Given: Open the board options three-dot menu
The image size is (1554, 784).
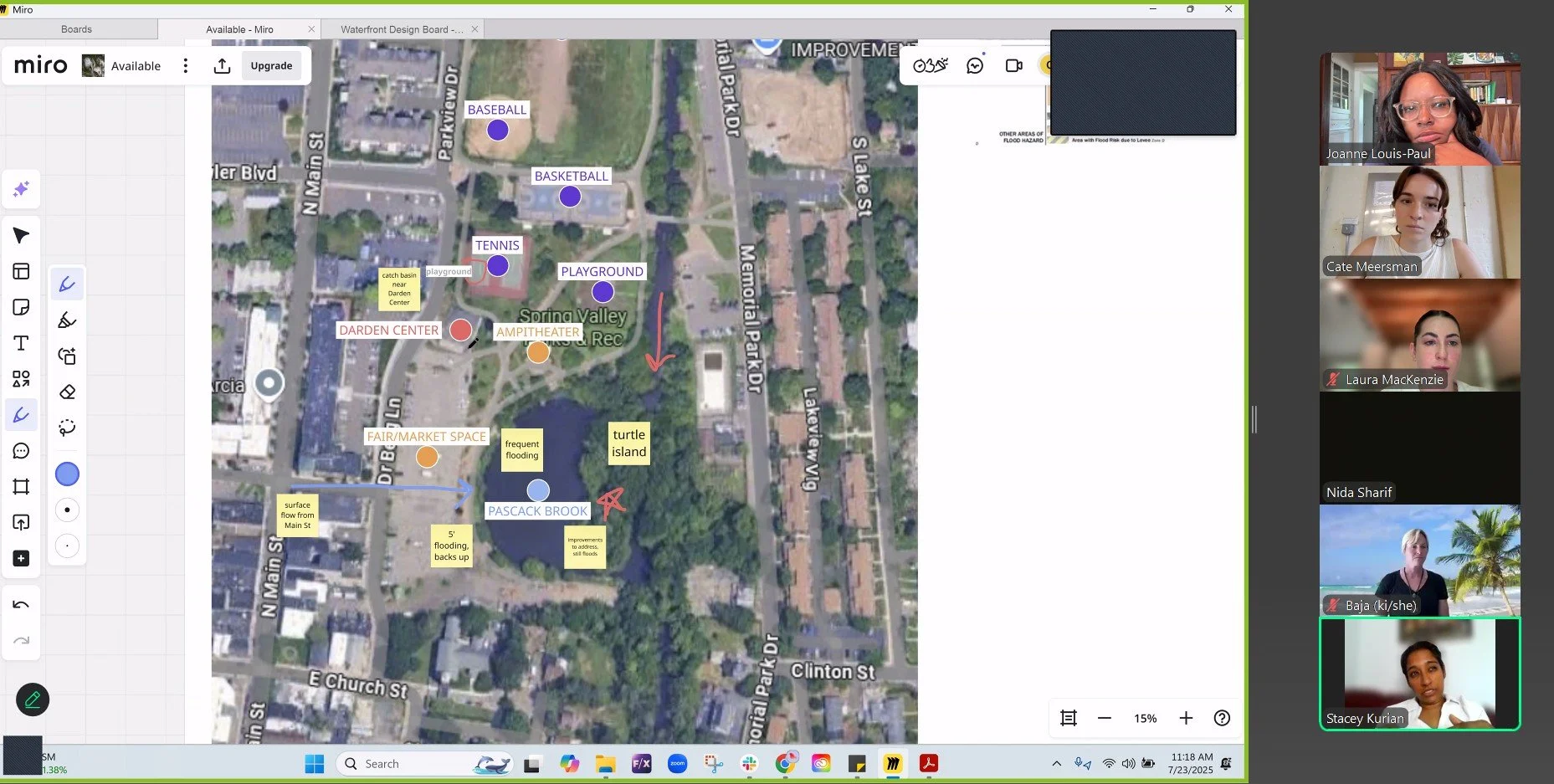Looking at the screenshot, I should pos(186,65).
